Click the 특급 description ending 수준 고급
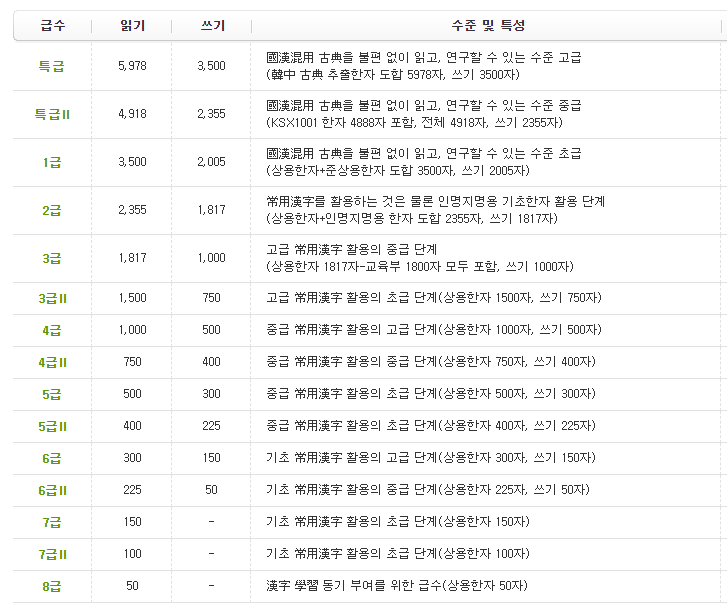The image size is (727, 611). 423,57
